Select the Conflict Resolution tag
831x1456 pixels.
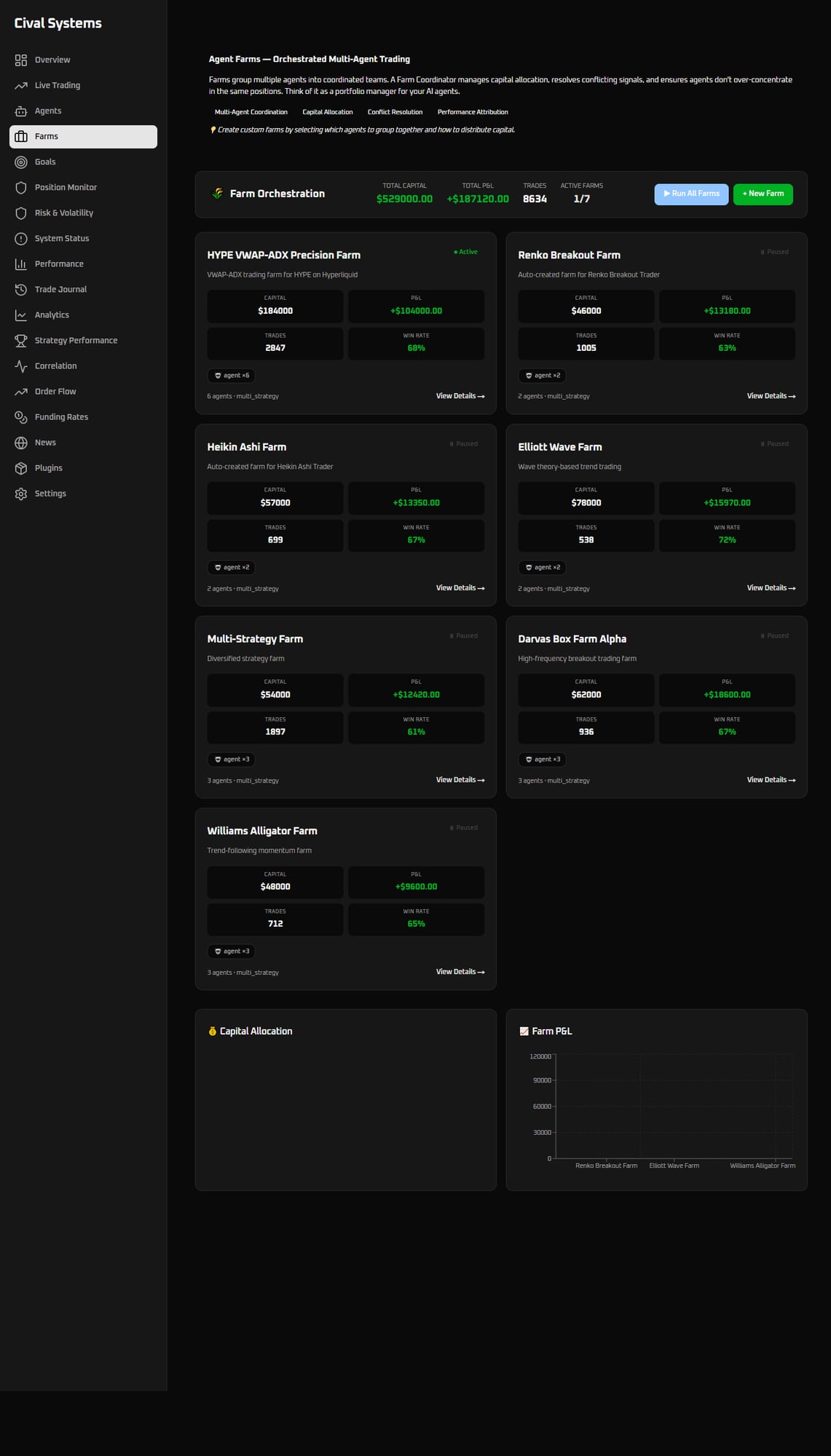tap(395, 112)
